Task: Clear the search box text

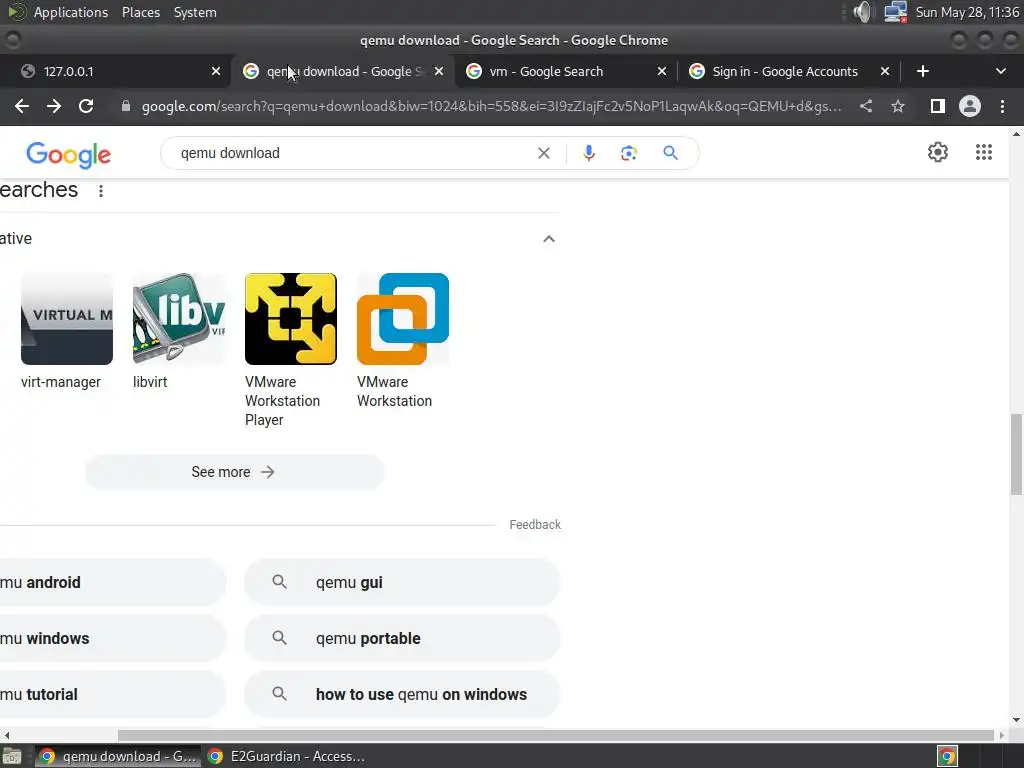Action: point(543,153)
